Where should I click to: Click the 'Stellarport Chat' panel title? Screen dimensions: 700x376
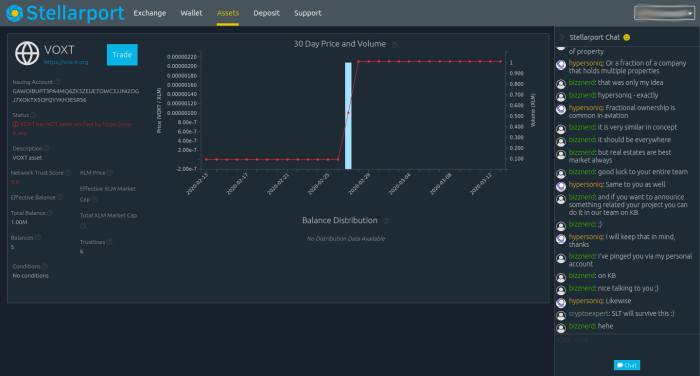[594, 38]
